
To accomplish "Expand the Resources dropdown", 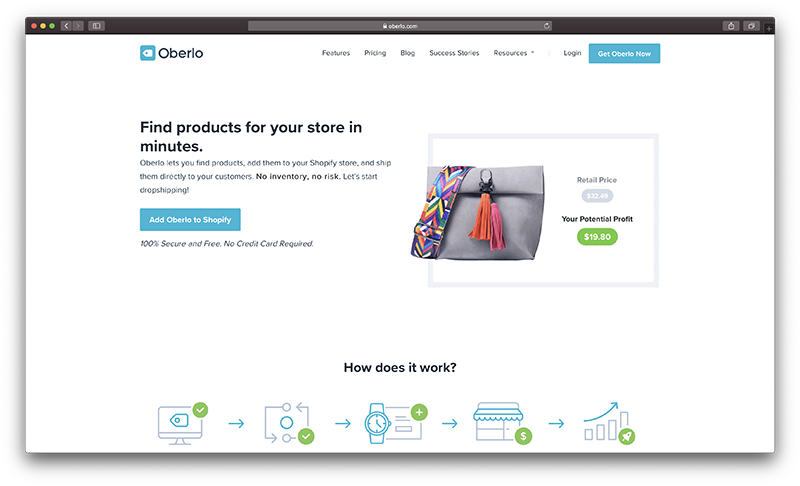I will pyautogui.click(x=514, y=53).
